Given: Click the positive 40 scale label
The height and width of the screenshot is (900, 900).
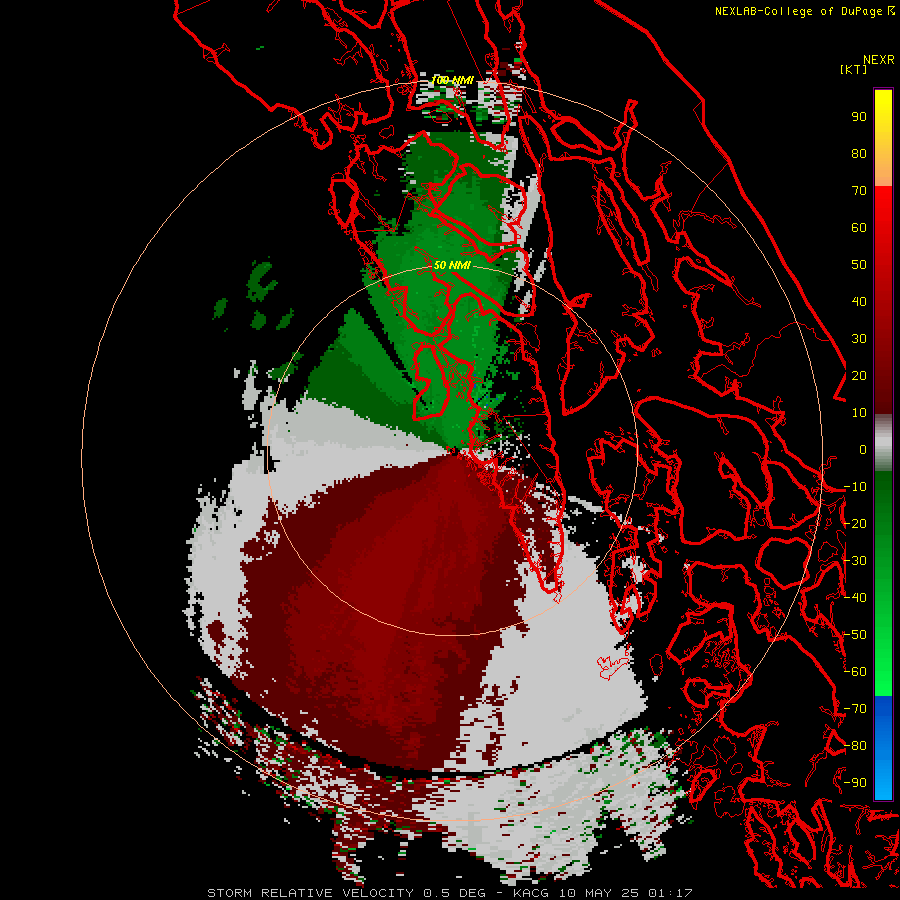Looking at the screenshot, I should [859, 302].
